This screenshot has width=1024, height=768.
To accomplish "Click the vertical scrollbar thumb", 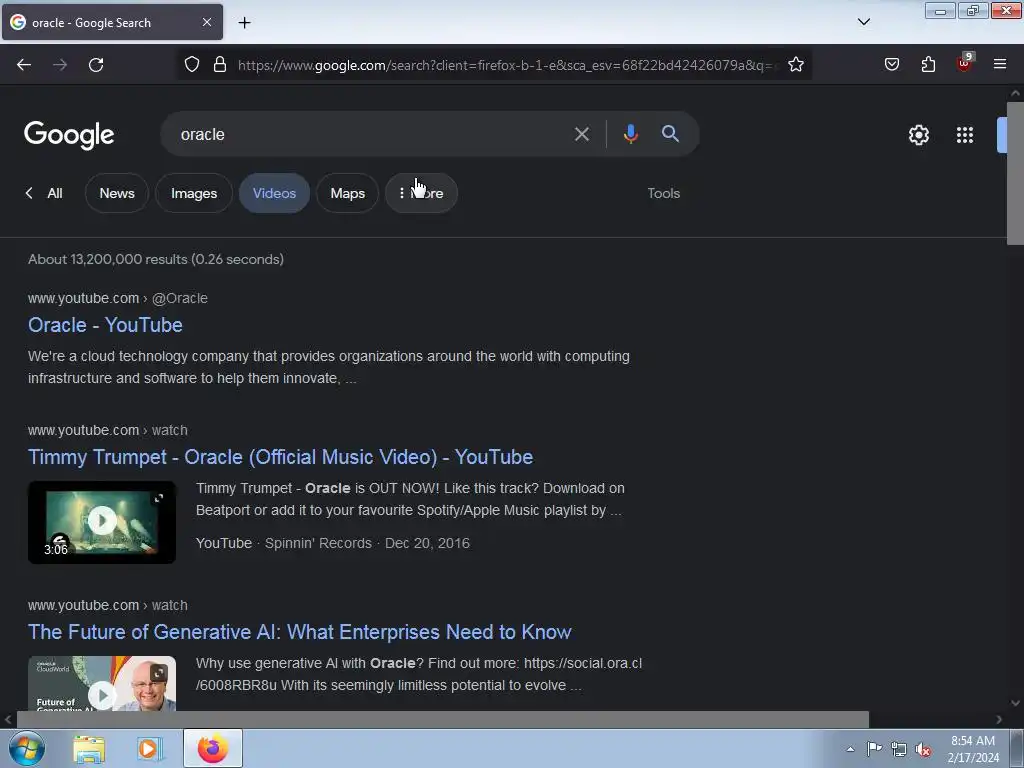I will 1015,172.
